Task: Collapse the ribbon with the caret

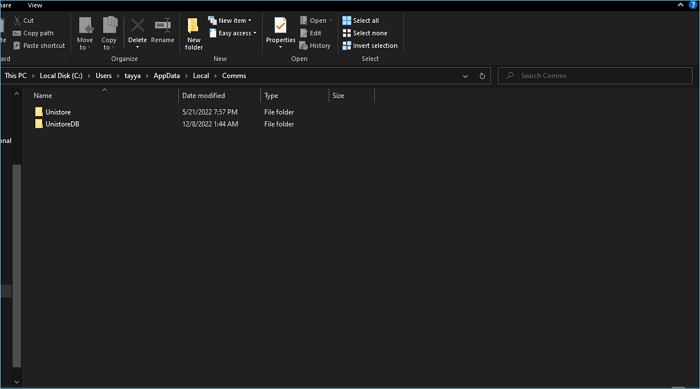Action: 680,5
